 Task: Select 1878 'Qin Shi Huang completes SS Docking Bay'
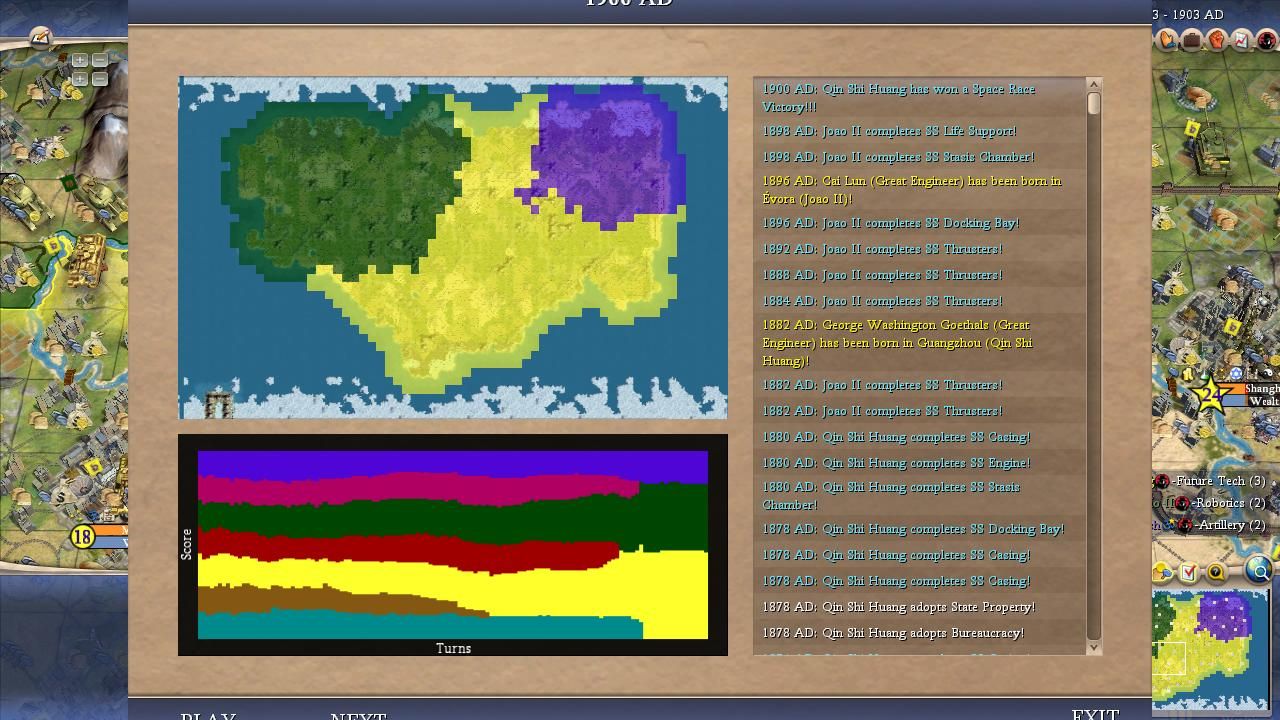(919, 529)
